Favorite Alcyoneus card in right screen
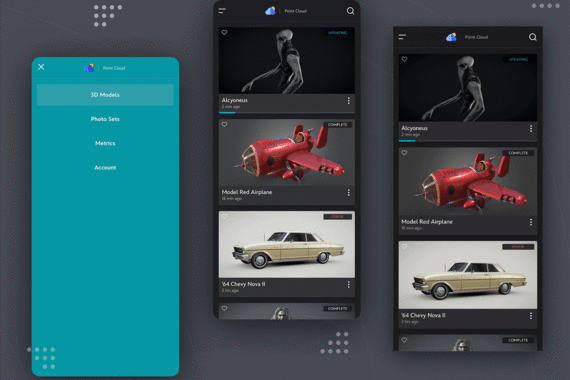 (404, 59)
